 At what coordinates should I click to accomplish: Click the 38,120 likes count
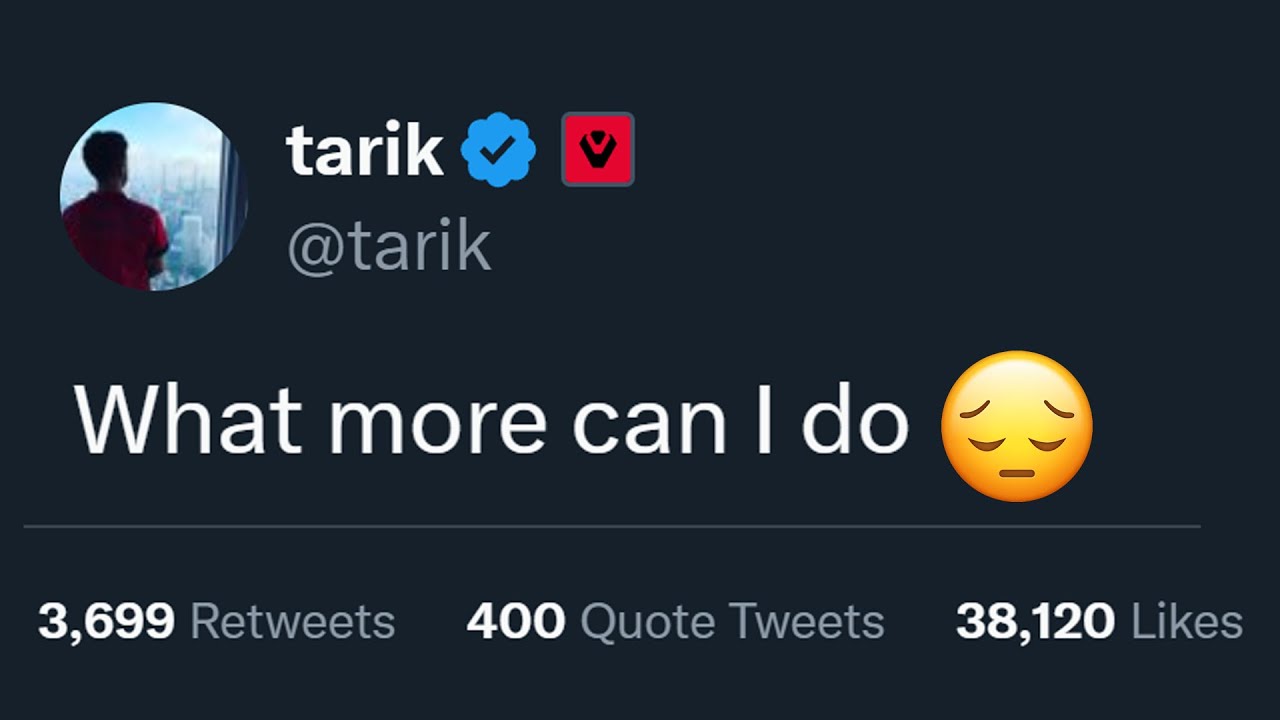[x=1035, y=622]
